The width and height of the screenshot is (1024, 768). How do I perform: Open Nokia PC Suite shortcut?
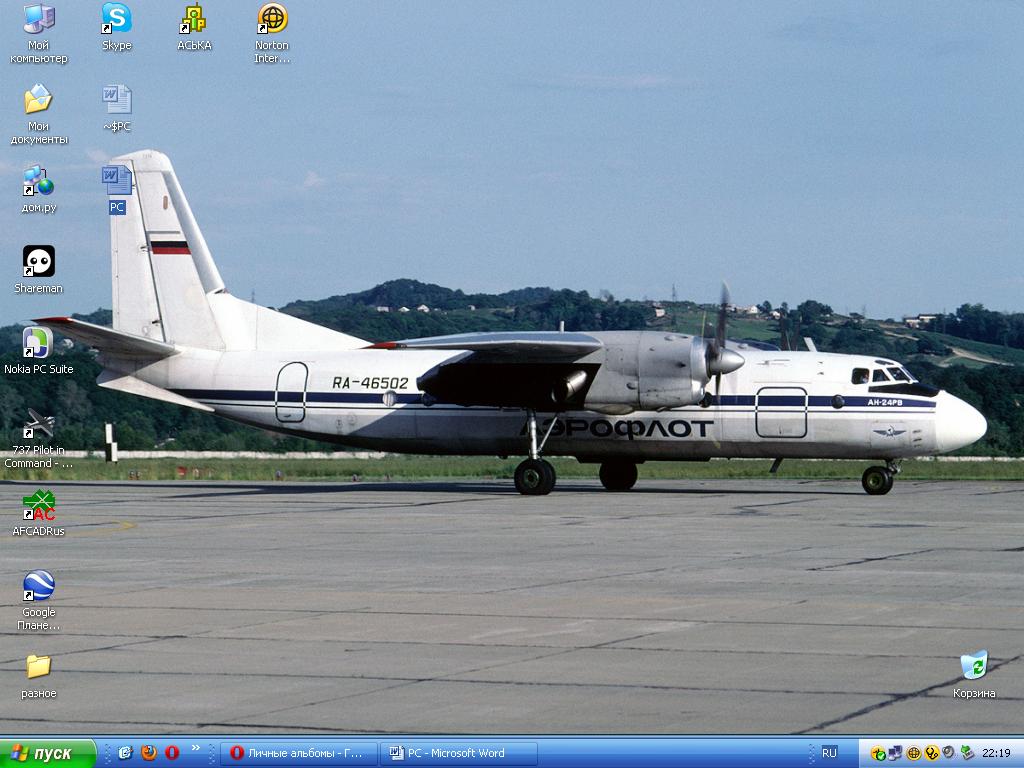[x=39, y=351]
